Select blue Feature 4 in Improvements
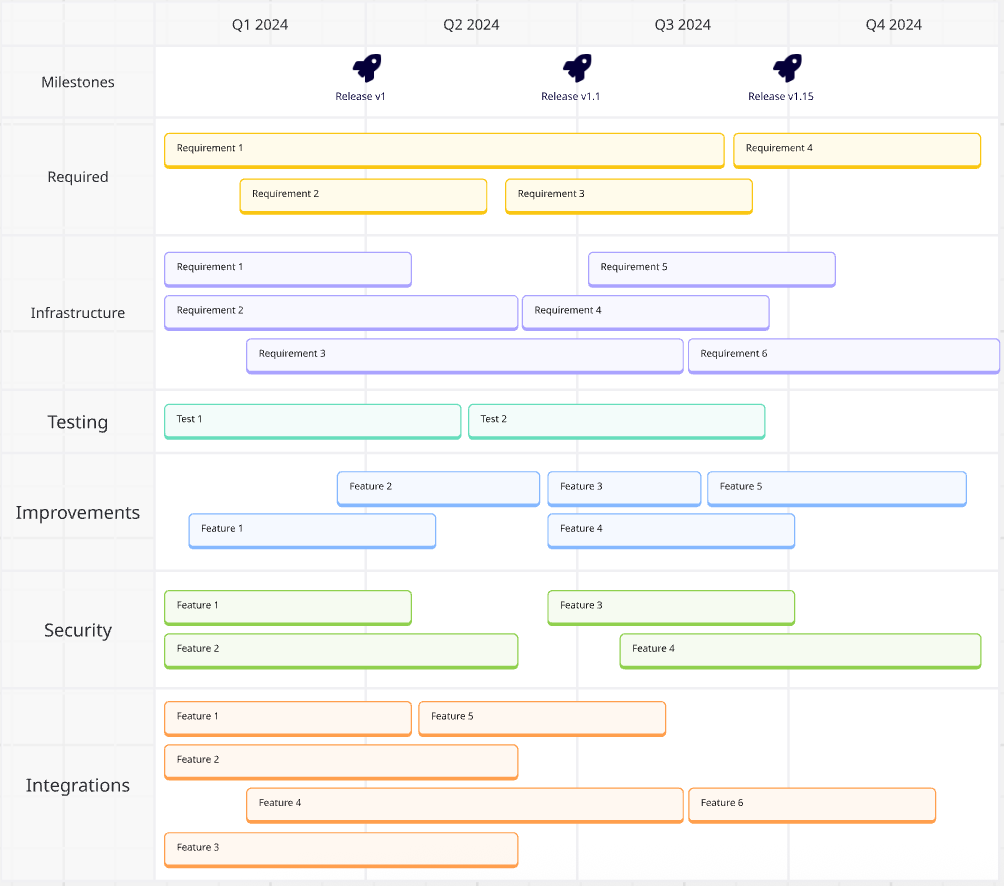The height and width of the screenshot is (886, 1004). 670,530
